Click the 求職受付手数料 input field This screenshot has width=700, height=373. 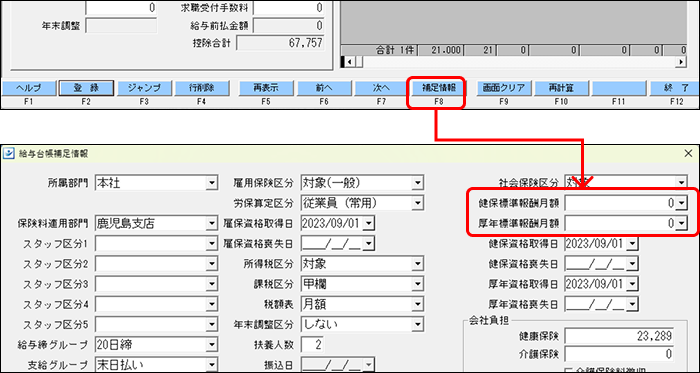pos(289,8)
